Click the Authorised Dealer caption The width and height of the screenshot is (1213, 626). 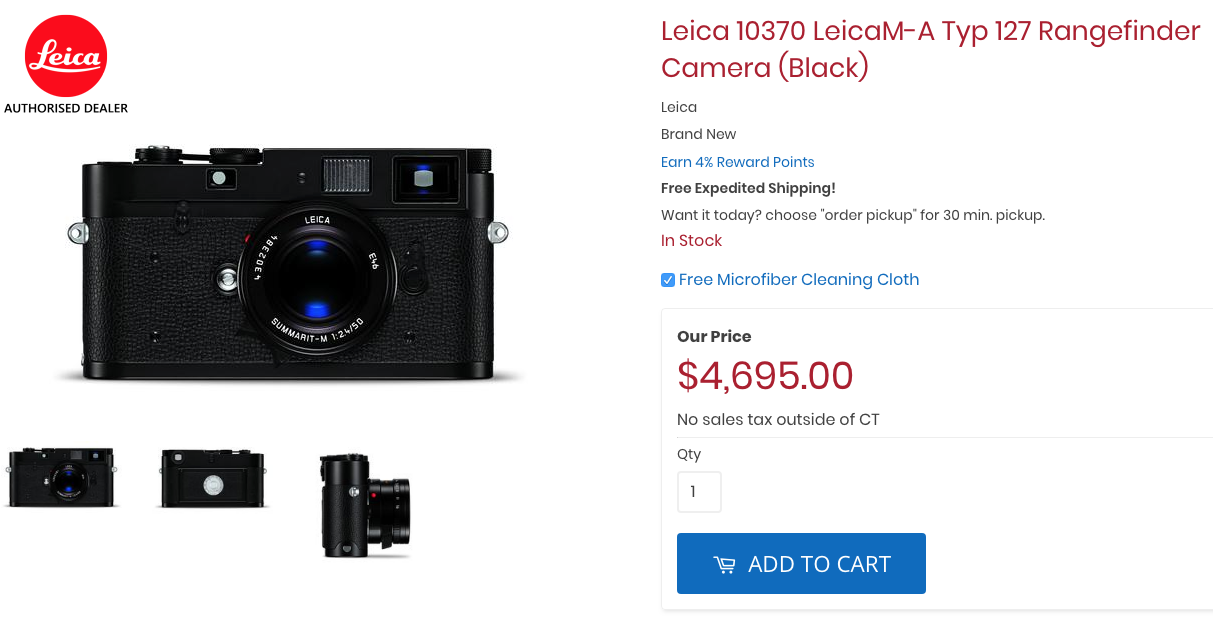click(x=66, y=108)
